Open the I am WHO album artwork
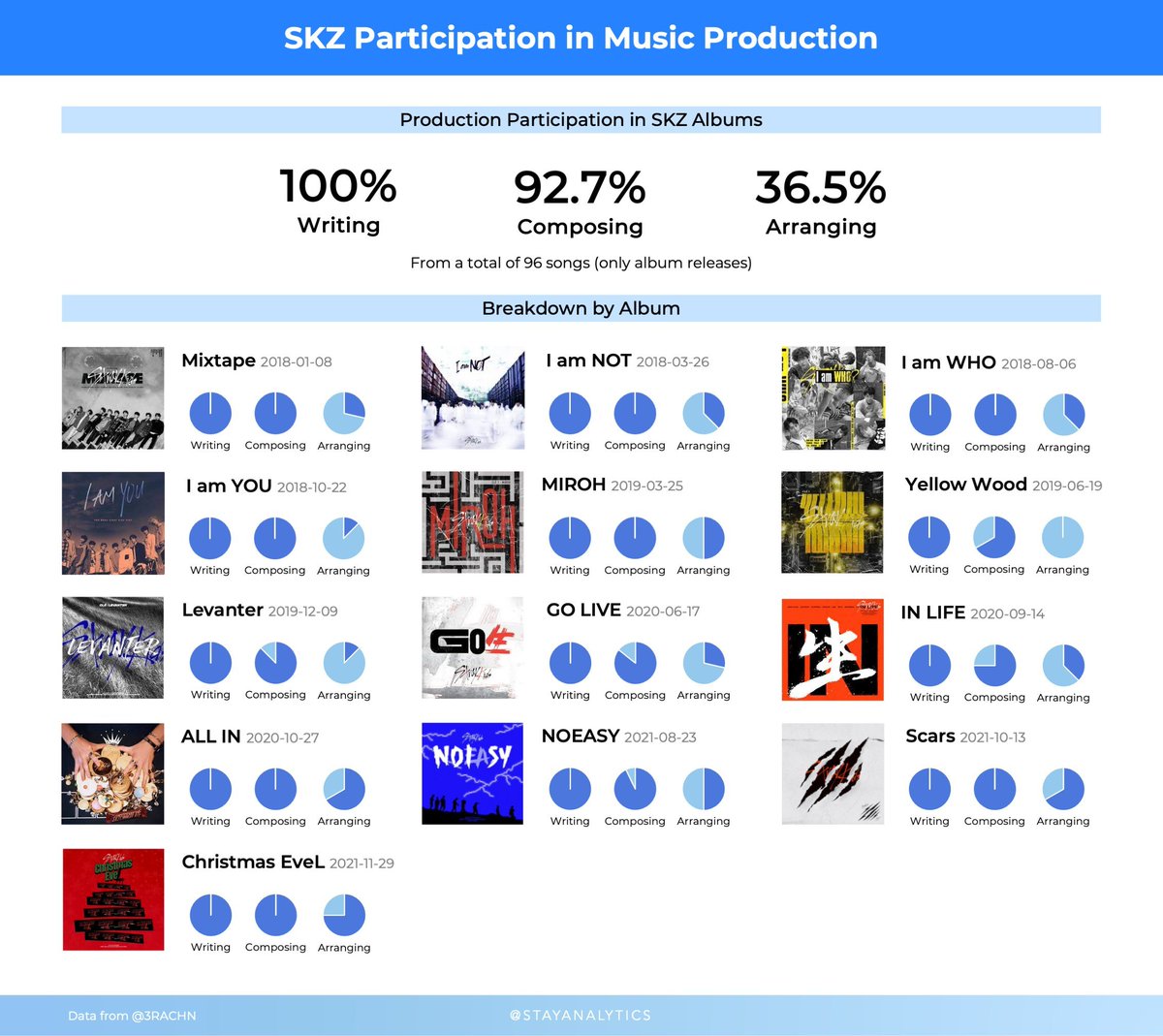The image size is (1163, 1036). 833,397
